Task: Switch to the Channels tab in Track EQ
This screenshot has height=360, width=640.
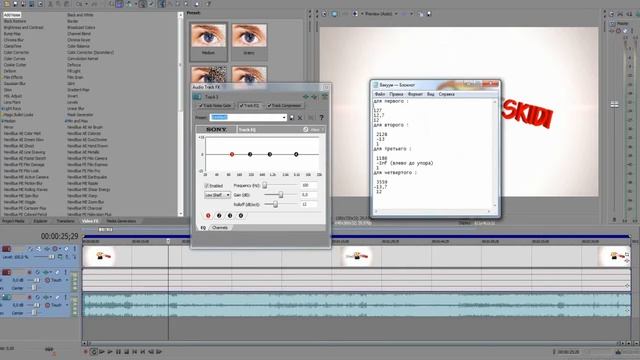Action: 220,228
